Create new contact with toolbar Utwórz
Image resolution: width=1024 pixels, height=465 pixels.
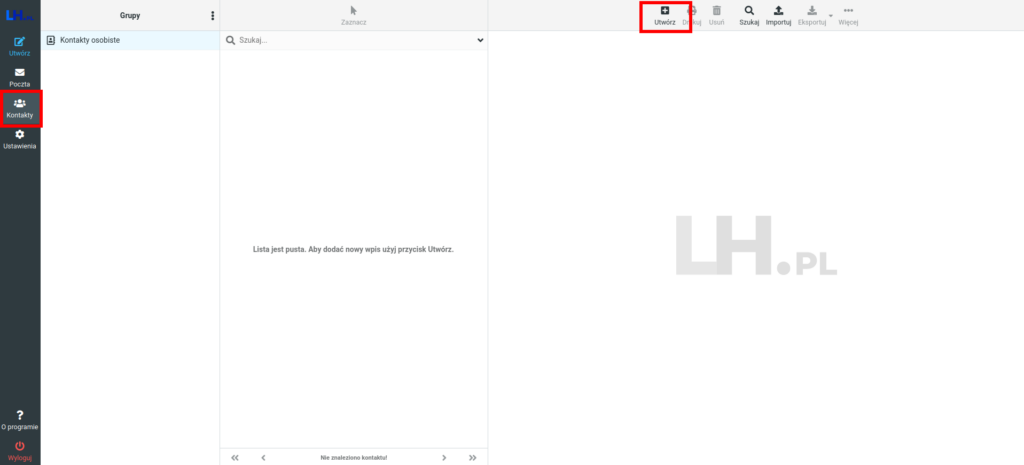pos(665,15)
